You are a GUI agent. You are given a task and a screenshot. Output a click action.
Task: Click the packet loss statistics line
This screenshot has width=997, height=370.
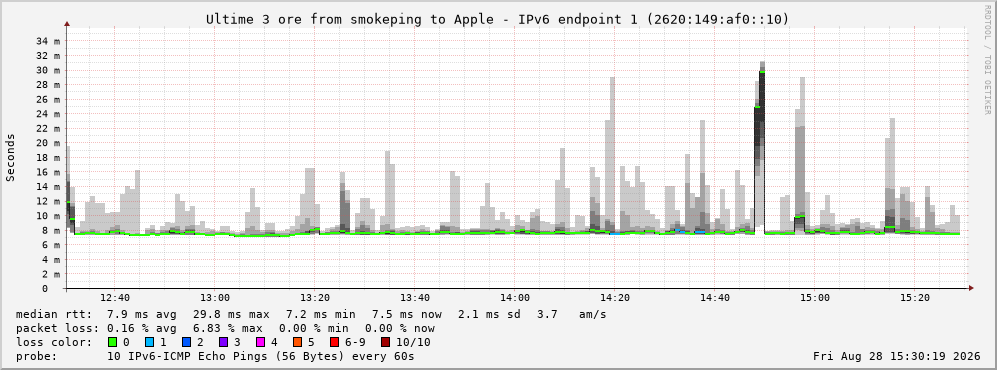coord(225,329)
